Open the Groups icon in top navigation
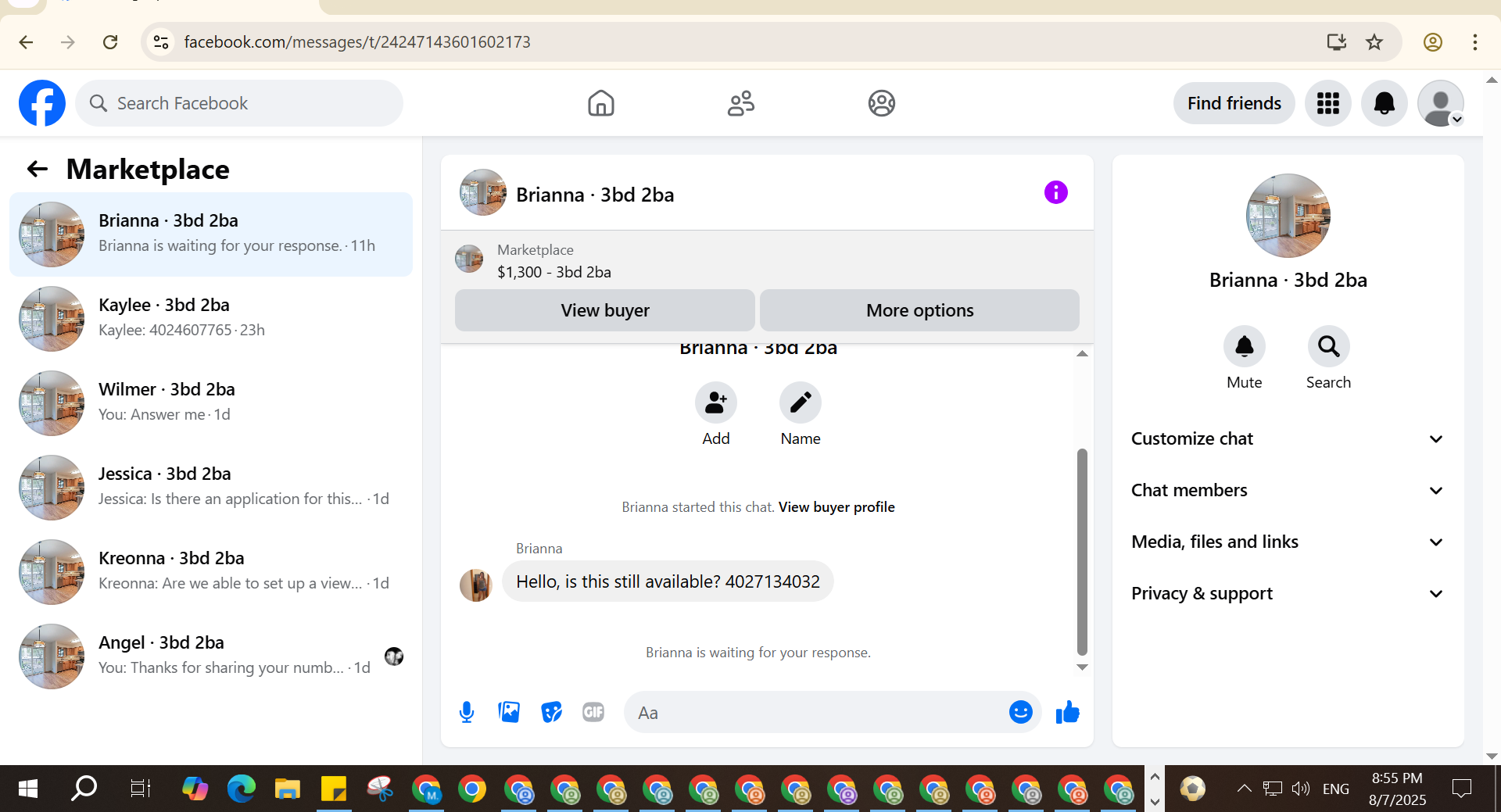 click(x=881, y=103)
